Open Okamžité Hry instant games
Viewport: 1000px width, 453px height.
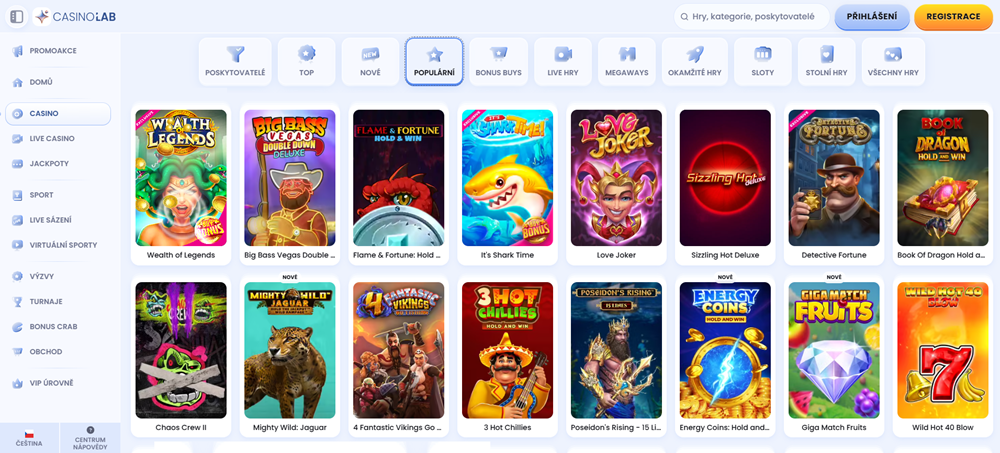[695, 61]
